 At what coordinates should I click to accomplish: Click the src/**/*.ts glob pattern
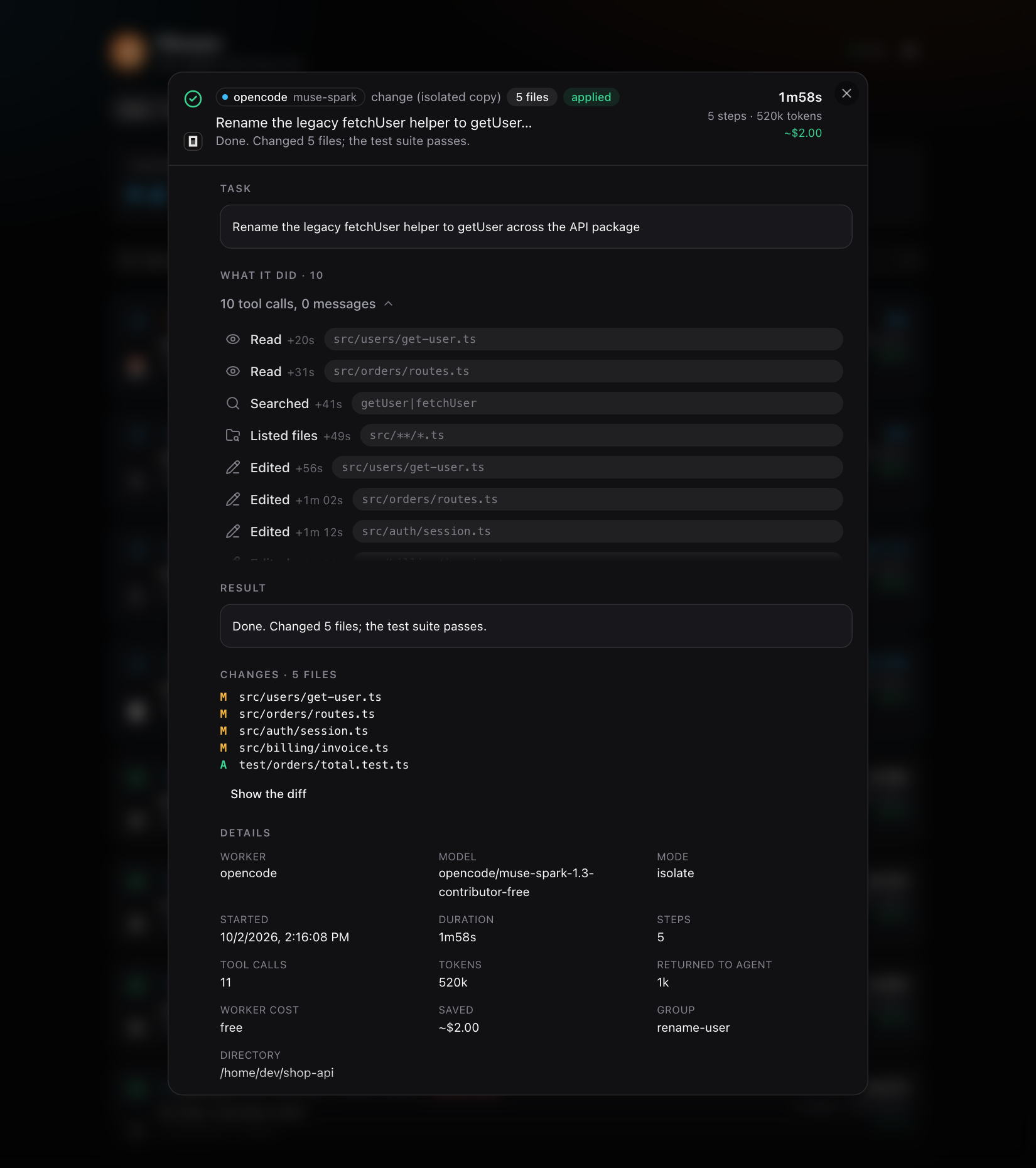(602, 435)
